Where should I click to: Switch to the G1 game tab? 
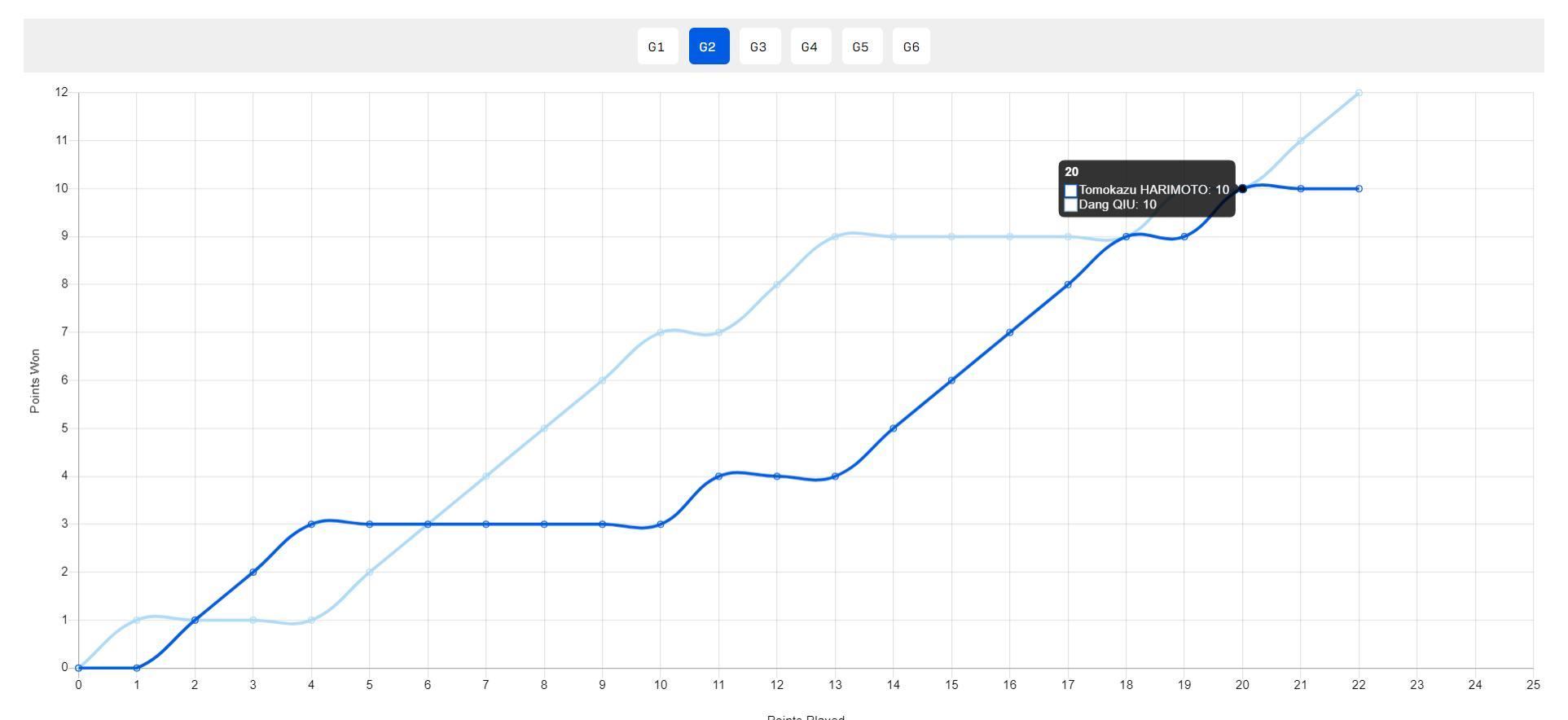[657, 46]
